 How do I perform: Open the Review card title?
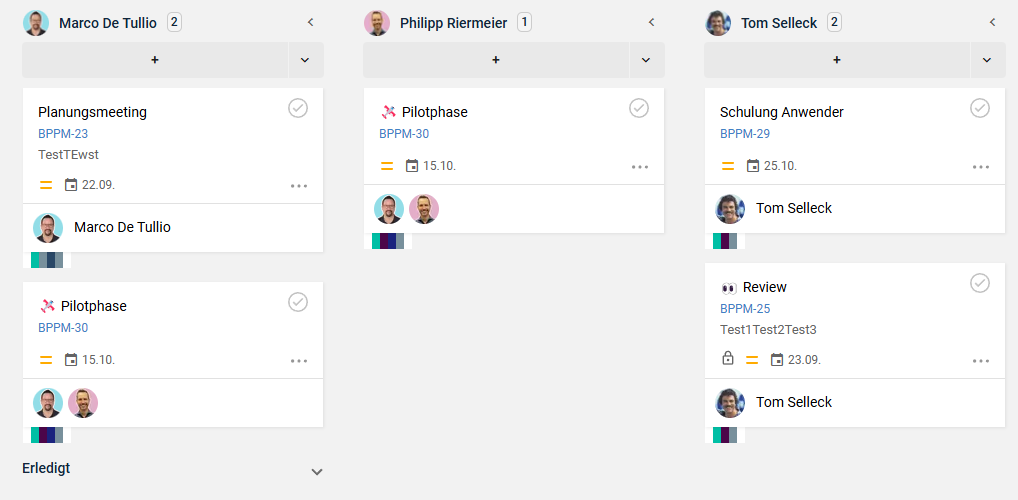pyautogui.click(x=764, y=287)
